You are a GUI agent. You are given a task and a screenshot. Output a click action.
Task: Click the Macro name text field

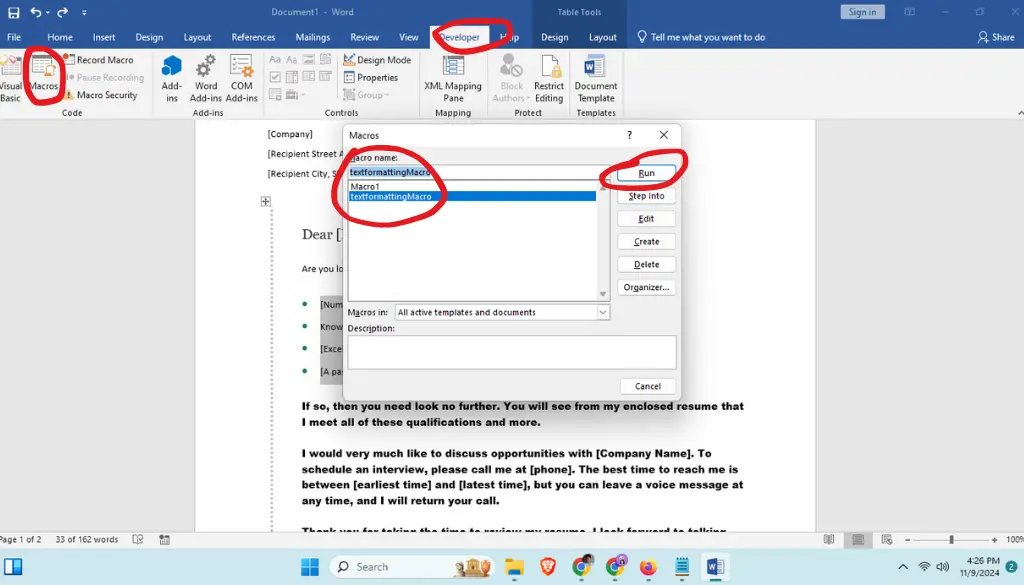tap(478, 172)
